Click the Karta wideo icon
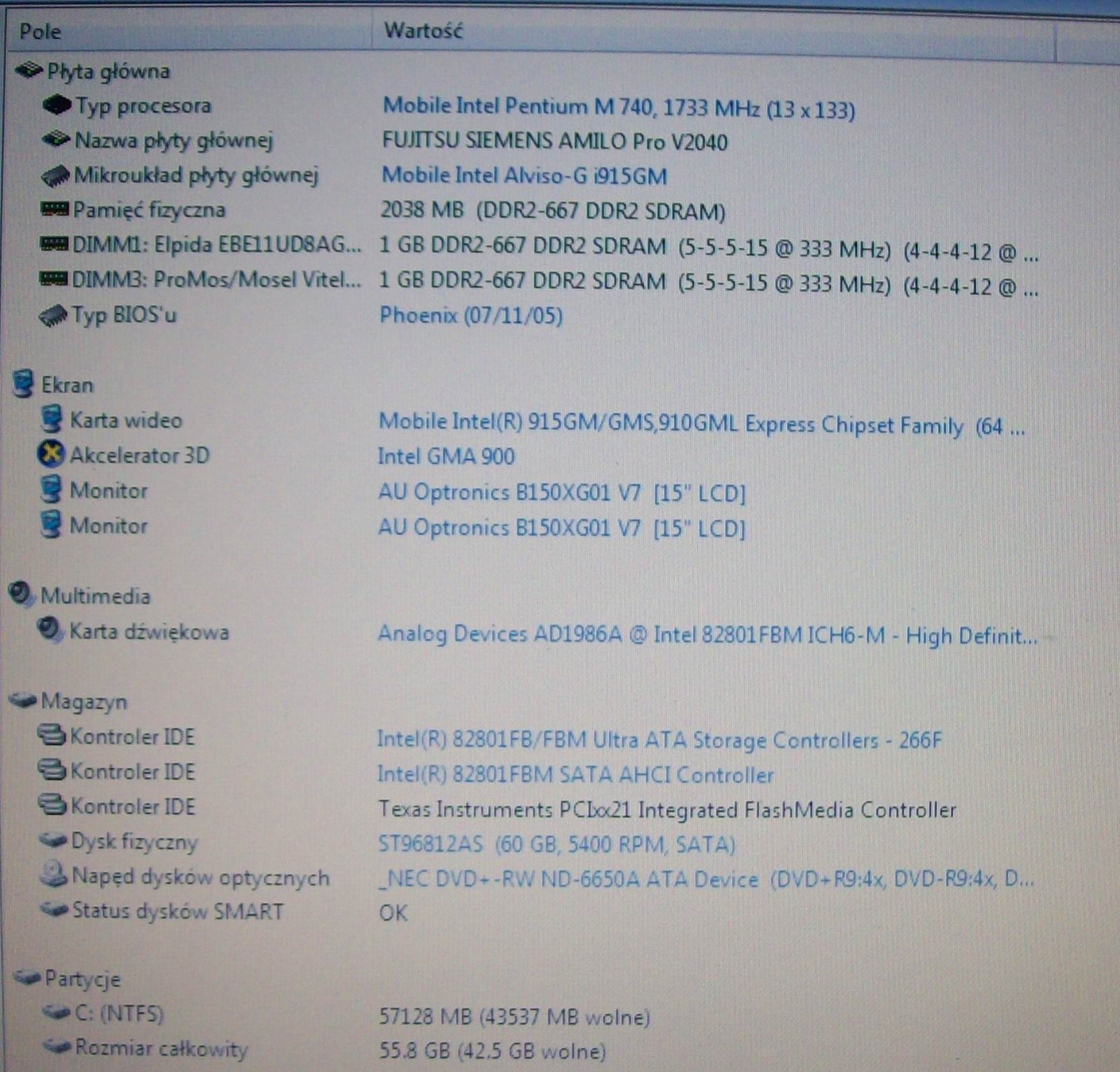Screen dimensions: 1120x1072 tap(51, 419)
